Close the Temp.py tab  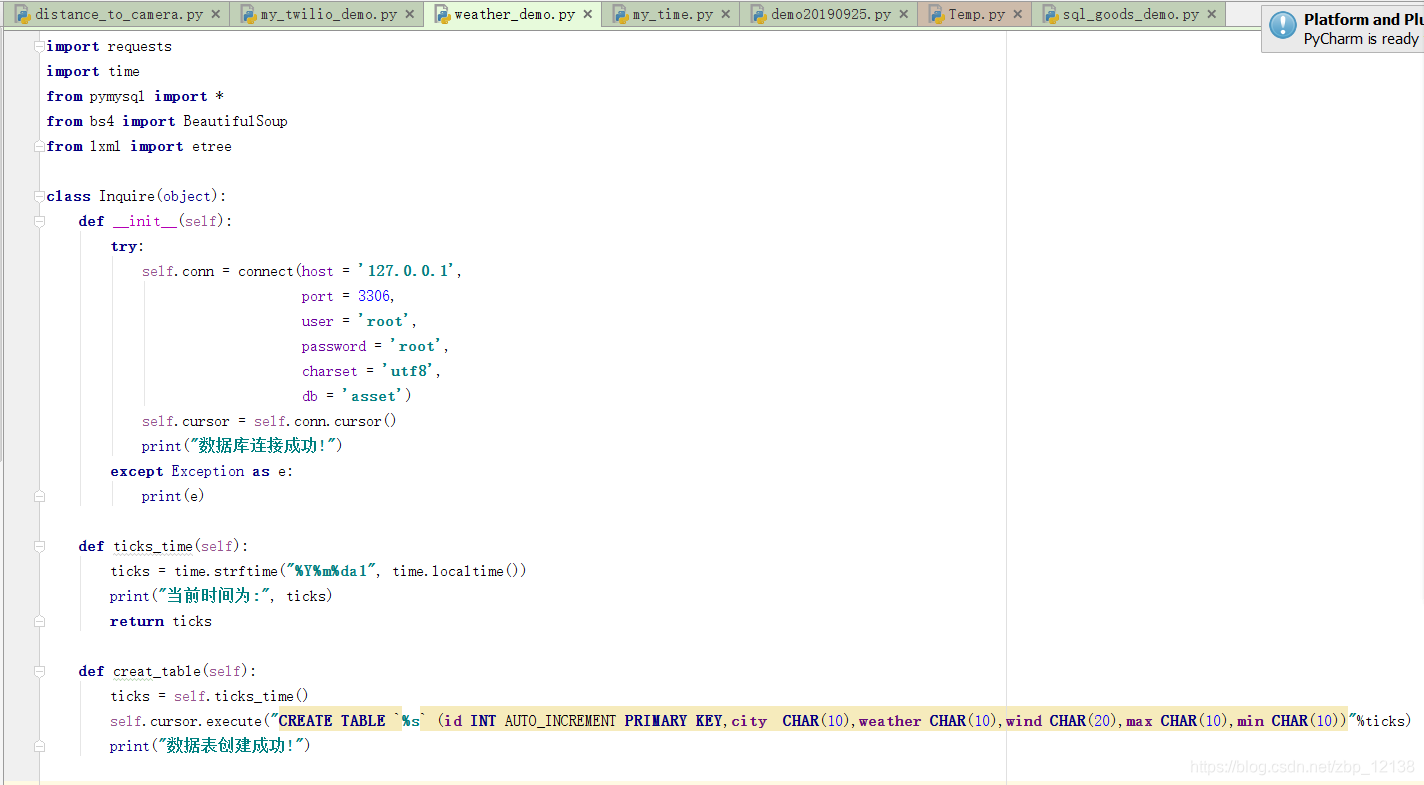1018,14
